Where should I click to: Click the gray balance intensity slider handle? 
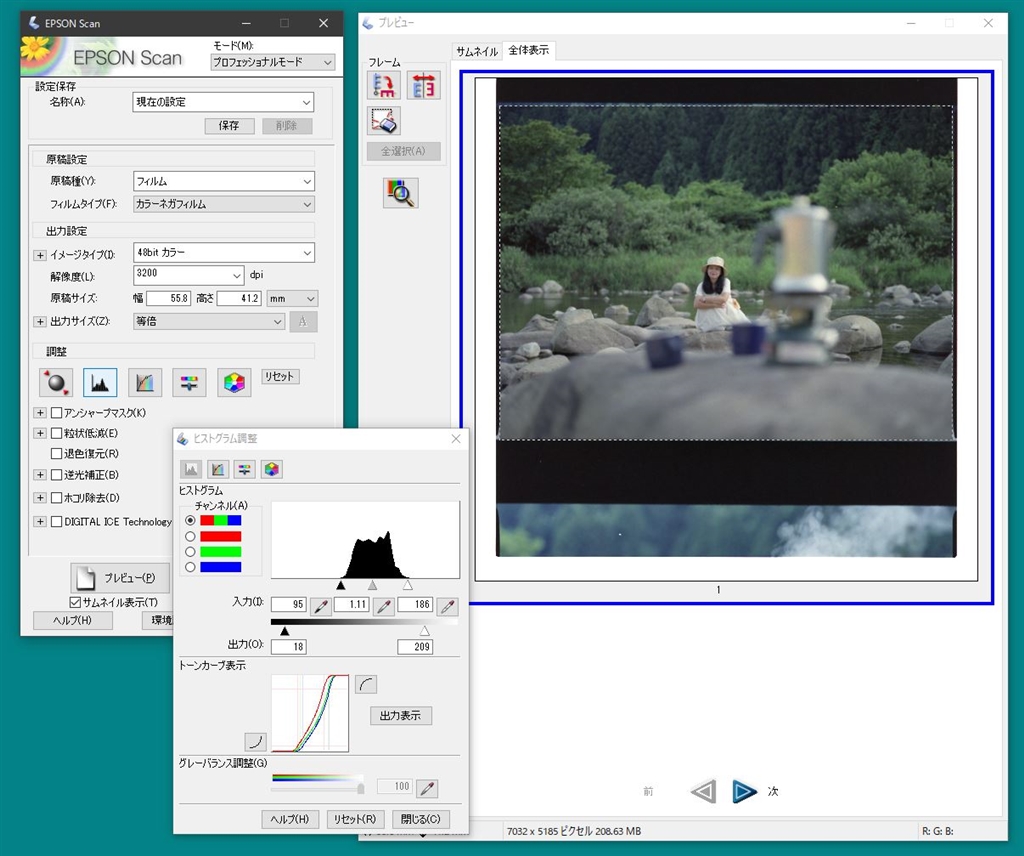tap(360, 788)
